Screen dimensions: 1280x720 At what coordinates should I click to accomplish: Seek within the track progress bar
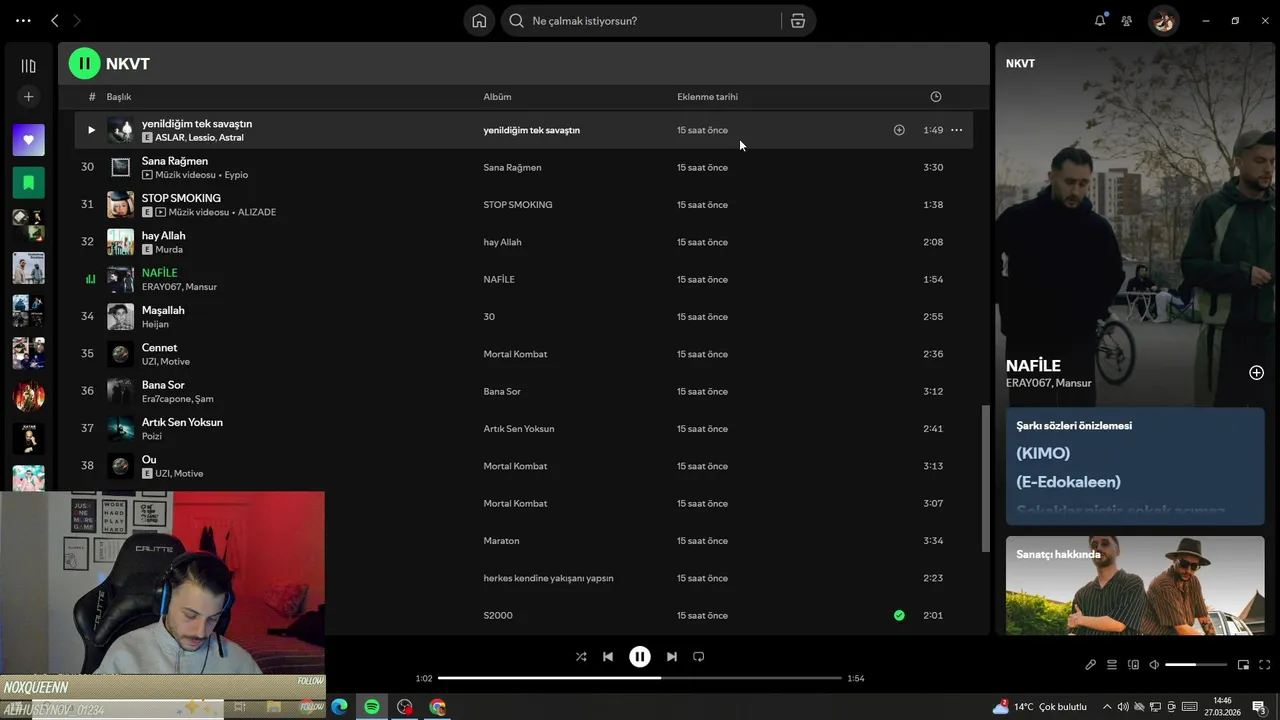pos(640,678)
